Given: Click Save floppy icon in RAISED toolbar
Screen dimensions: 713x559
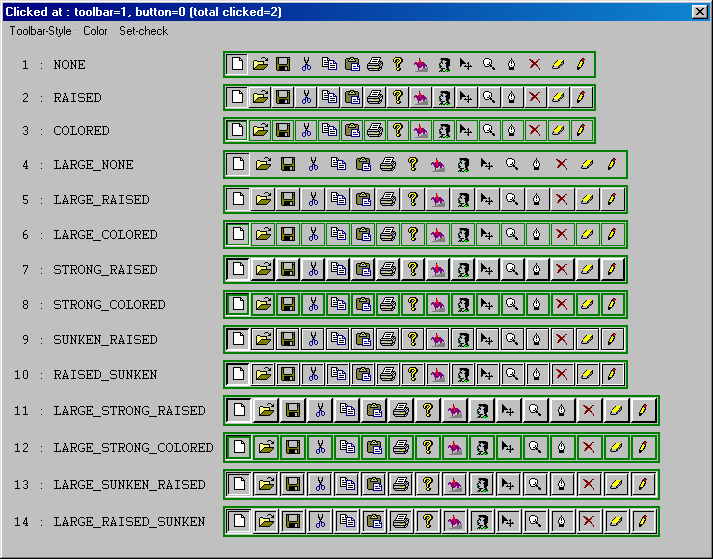Looking at the screenshot, I should [283, 97].
